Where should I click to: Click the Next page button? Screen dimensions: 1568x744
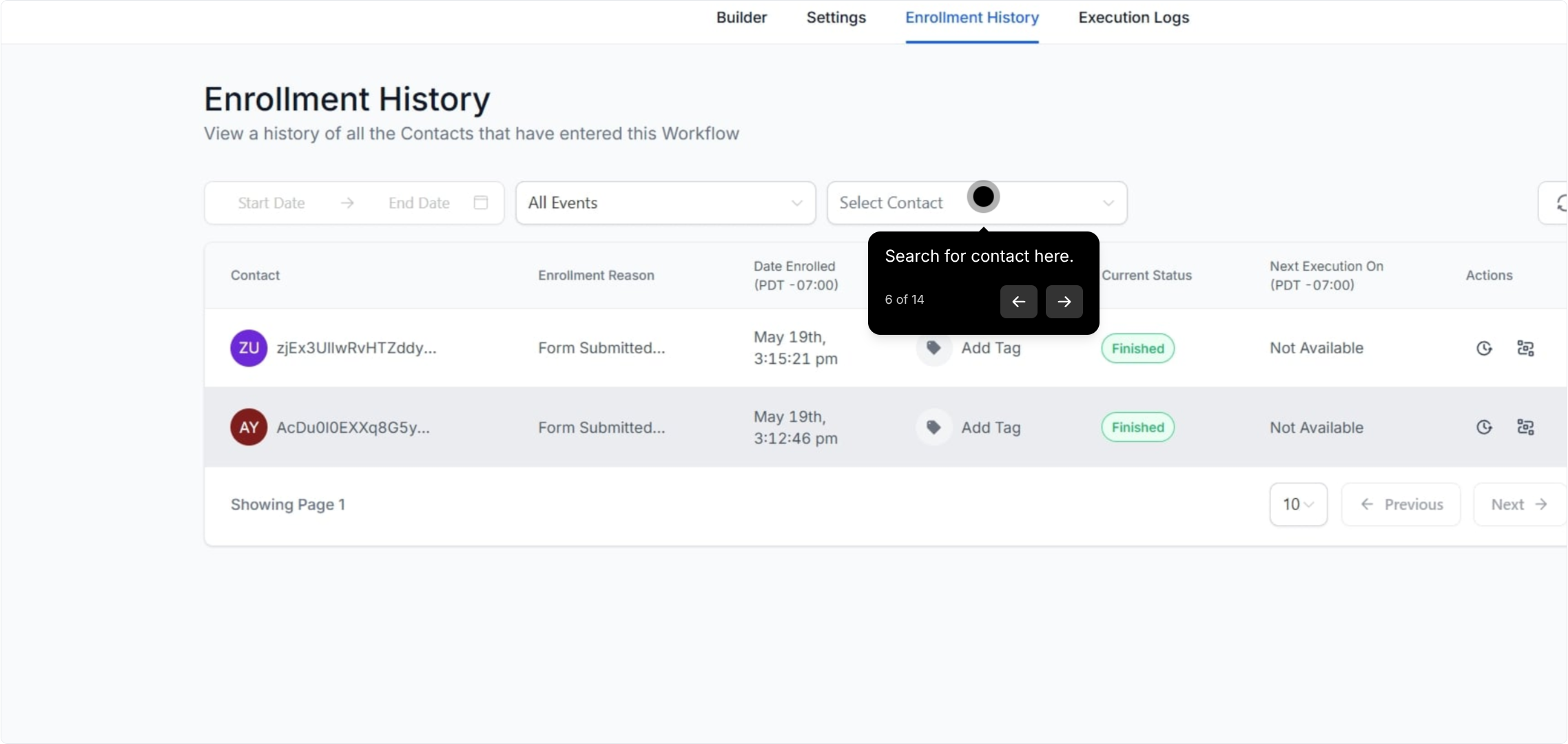pyautogui.click(x=1519, y=504)
